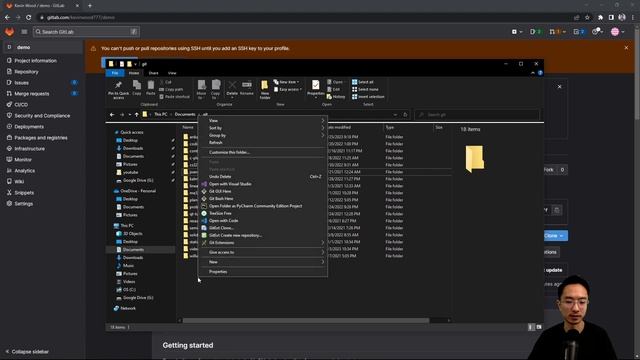
Task: Open the CI/CD item in GitLab sidebar
Action: [x=21, y=104]
